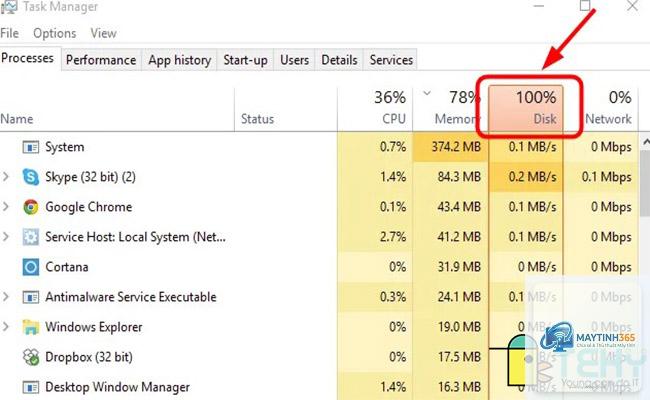Image resolution: width=650 pixels, height=400 pixels.
Task: Click the 43.4 MB memory value
Action: [459, 207]
